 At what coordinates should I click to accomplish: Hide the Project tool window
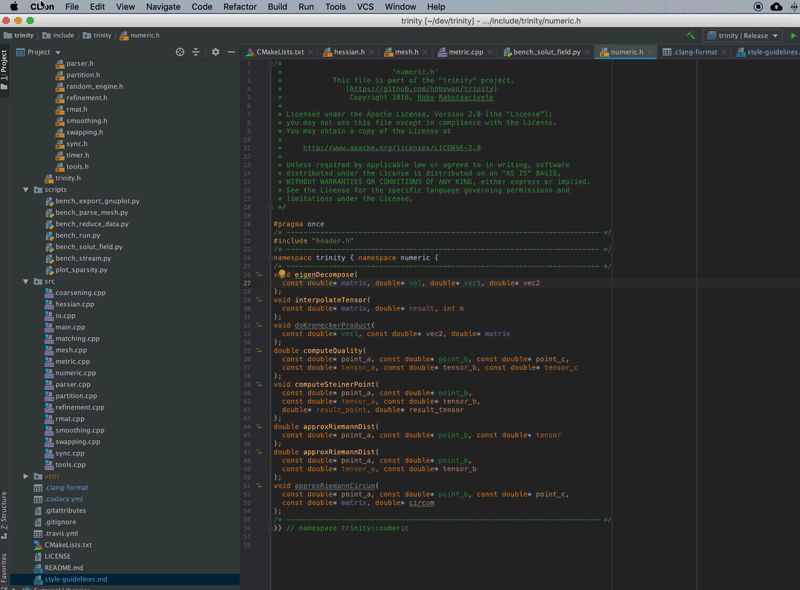(232, 52)
